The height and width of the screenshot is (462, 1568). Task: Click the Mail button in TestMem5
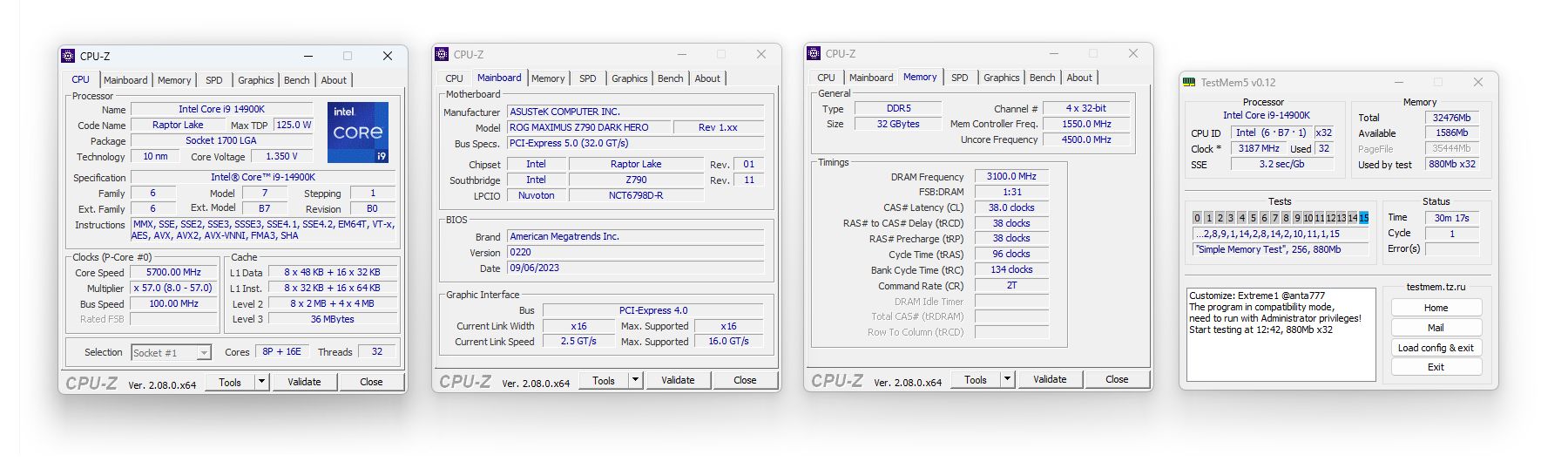(x=1436, y=328)
